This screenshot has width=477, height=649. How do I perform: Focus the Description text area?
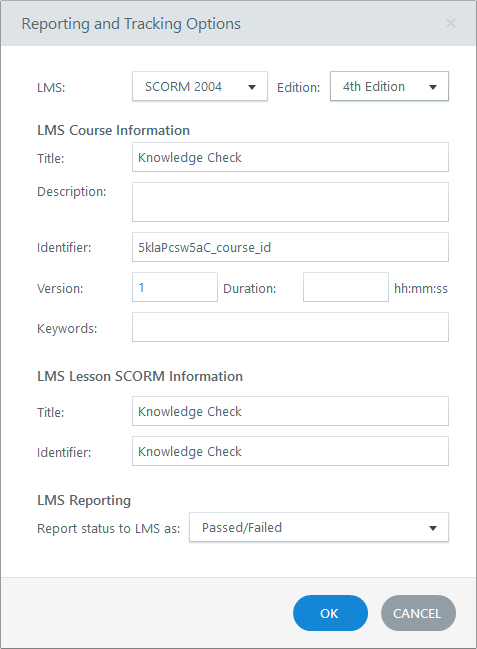pos(290,202)
